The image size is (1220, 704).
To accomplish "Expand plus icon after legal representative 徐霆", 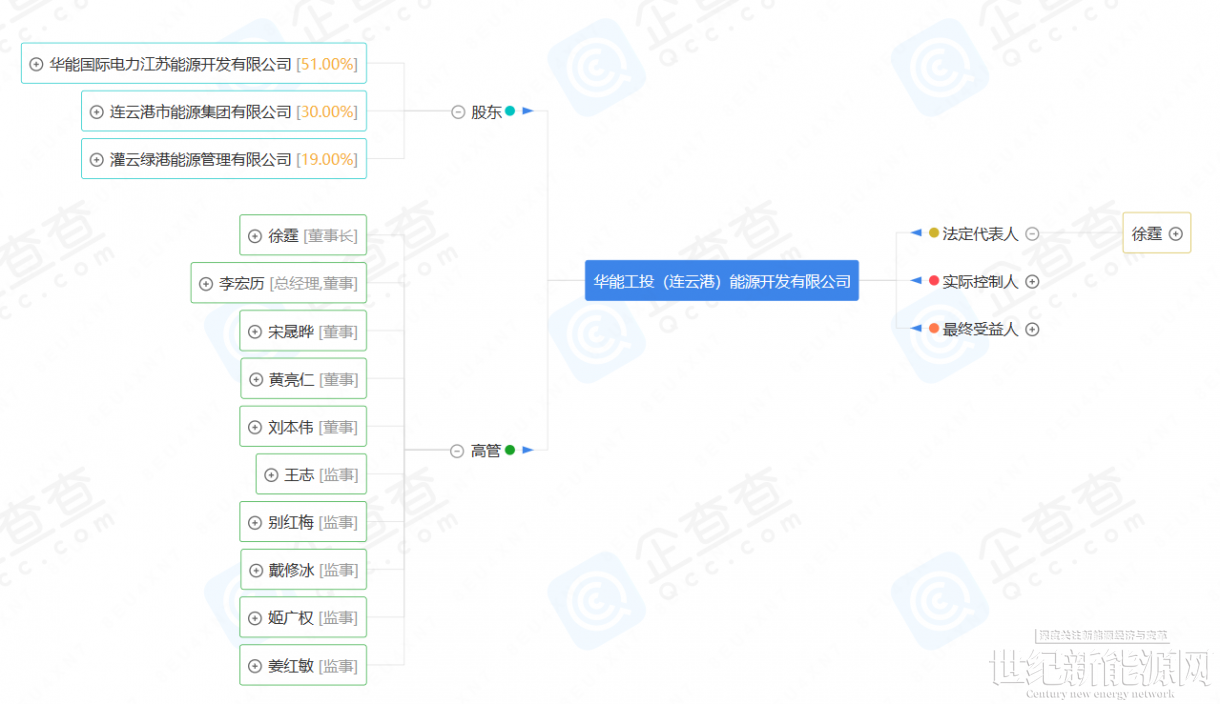I will pyautogui.click(x=1176, y=234).
